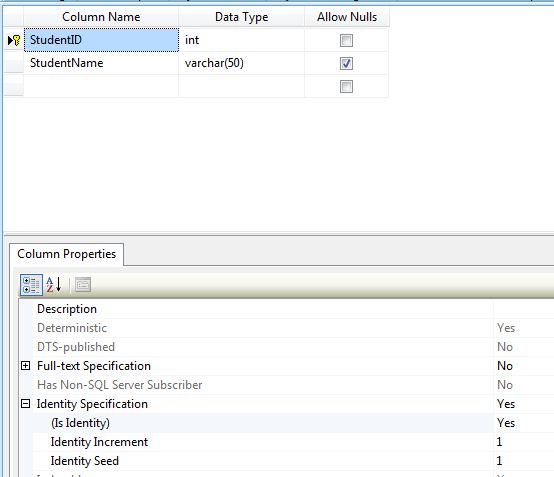Select the Full-text Specification property label

[x=94, y=366]
